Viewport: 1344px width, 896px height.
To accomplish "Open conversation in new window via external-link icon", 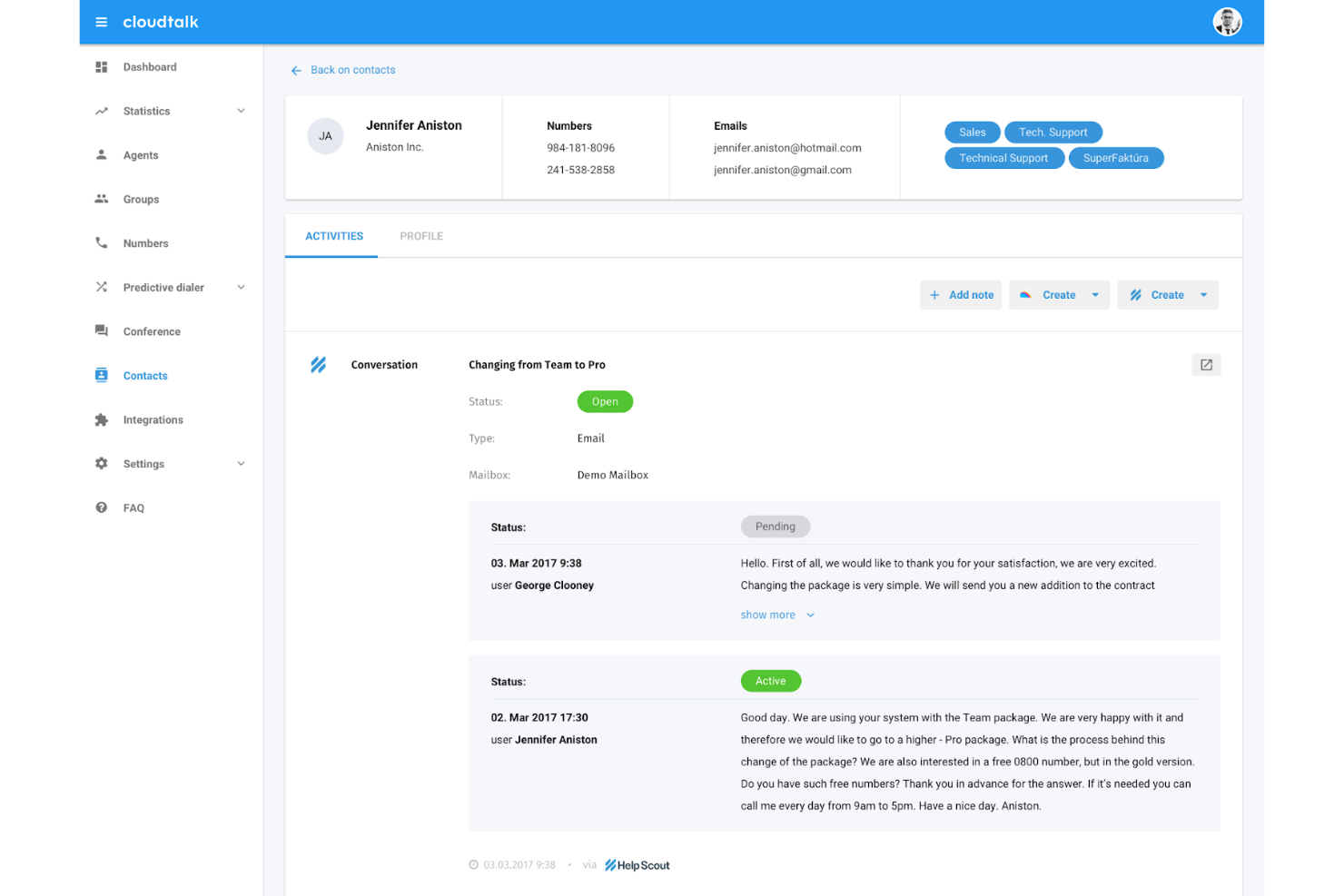I will tap(1206, 364).
